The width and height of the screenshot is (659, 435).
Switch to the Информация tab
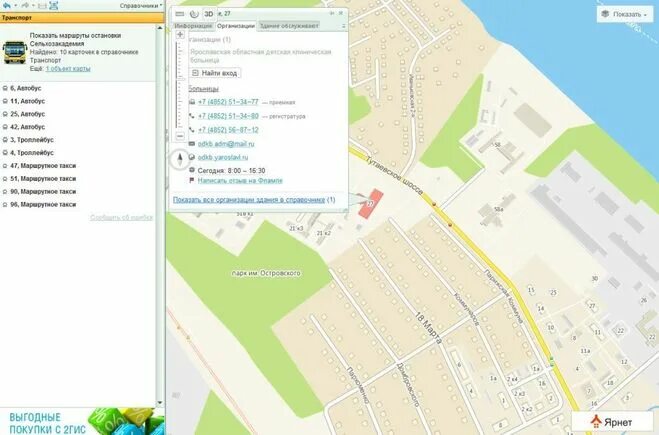click(x=193, y=26)
